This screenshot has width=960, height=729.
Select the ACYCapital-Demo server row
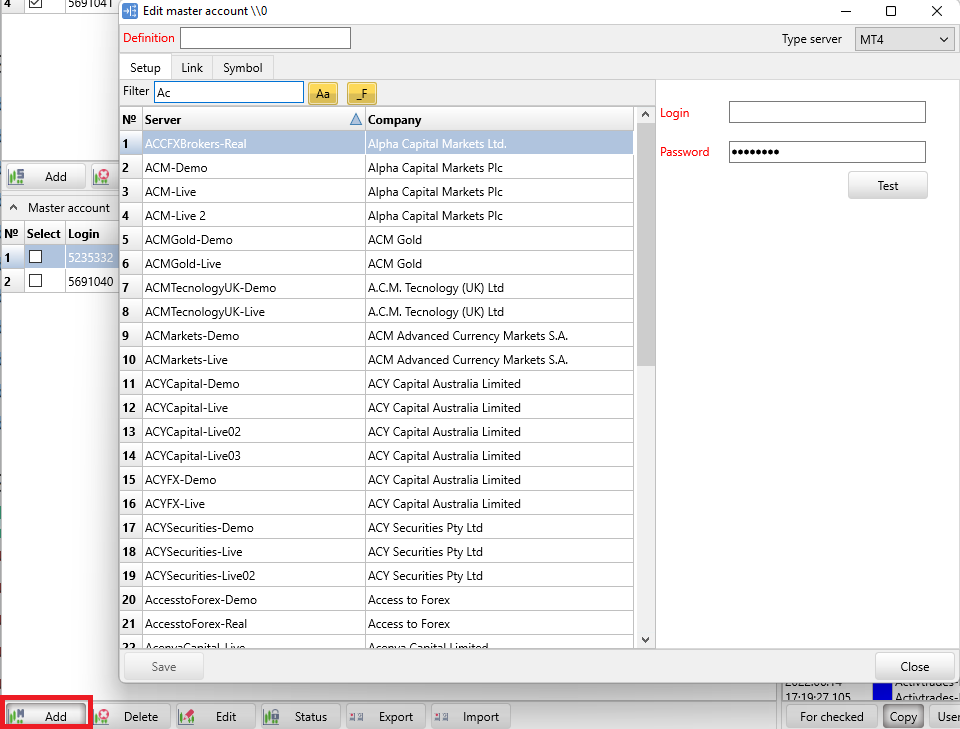377,384
